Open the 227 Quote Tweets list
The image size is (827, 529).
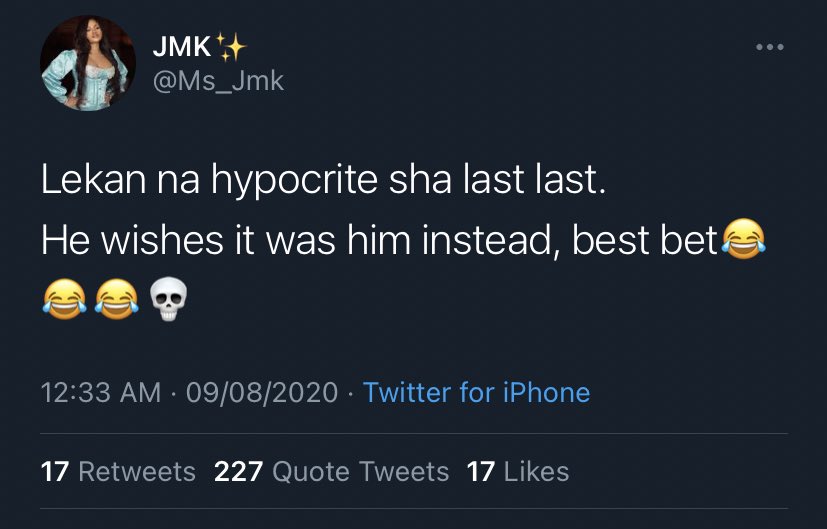click(331, 471)
